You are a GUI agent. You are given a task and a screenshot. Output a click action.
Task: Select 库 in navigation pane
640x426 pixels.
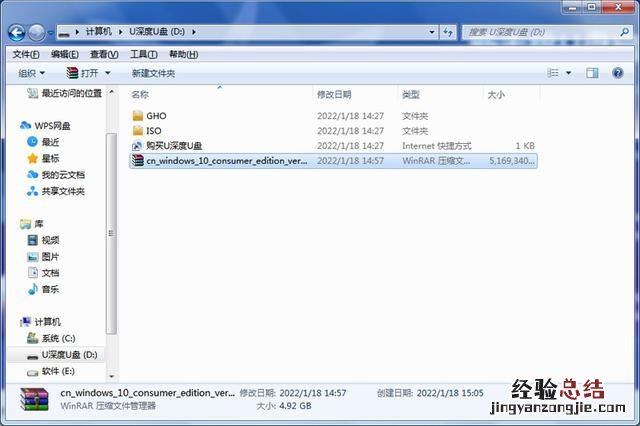click(x=31, y=224)
